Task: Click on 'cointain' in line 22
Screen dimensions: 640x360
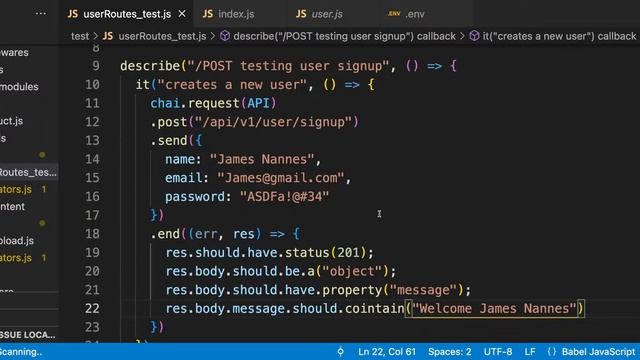Action: pyautogui.click(x=374, y=309)
